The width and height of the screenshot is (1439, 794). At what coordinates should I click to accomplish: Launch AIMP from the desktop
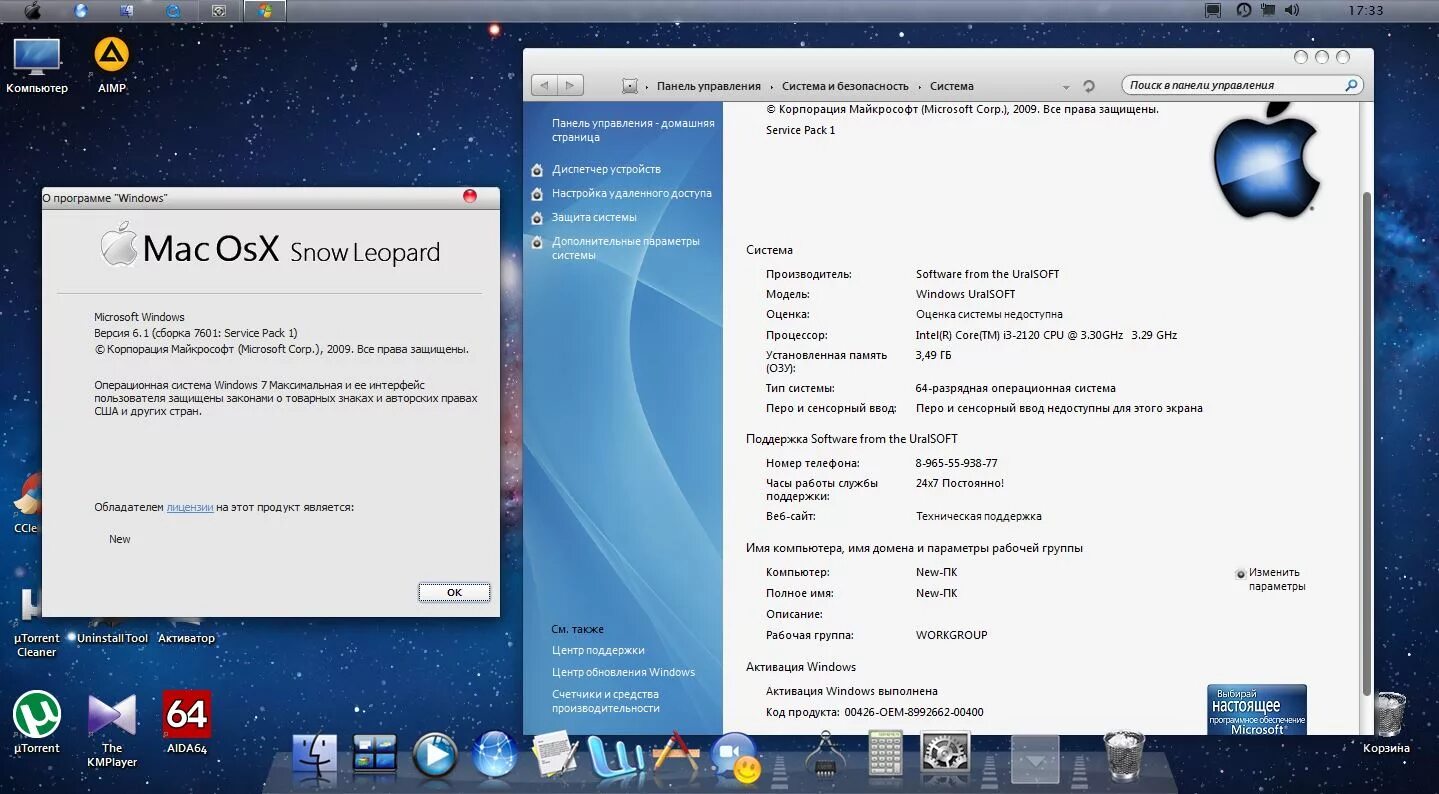pyautogui.click(x=112, y=66)
